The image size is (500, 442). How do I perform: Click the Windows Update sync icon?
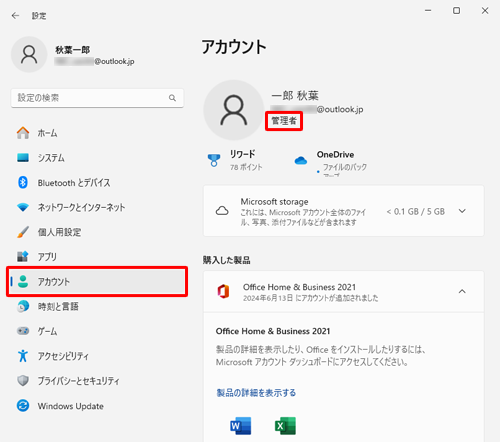click(23, 406)
